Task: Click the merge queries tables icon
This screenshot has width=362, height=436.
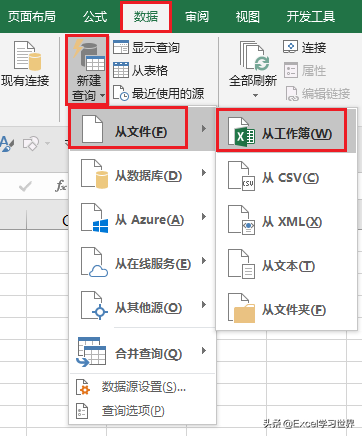Action: (91, 352)
